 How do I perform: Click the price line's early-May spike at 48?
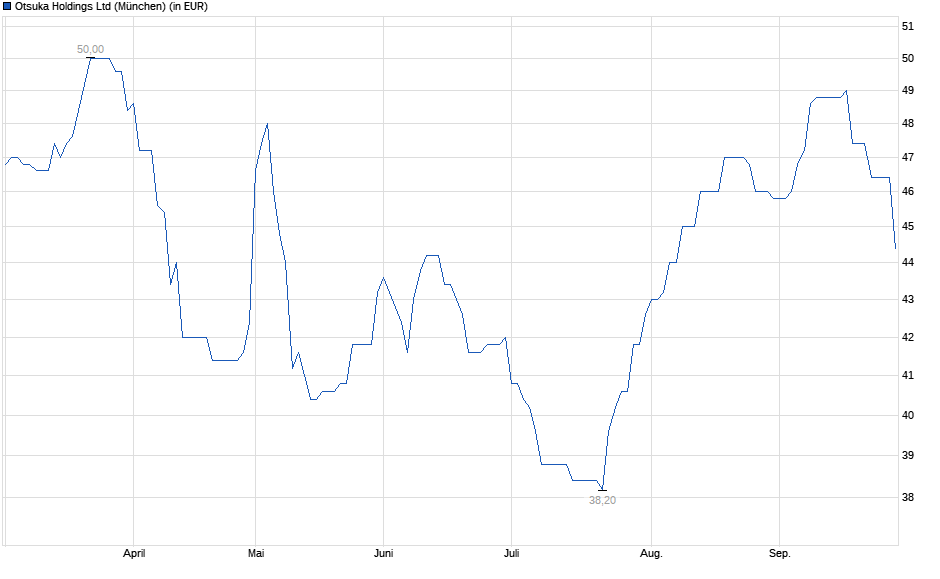(x=267, y=124)
